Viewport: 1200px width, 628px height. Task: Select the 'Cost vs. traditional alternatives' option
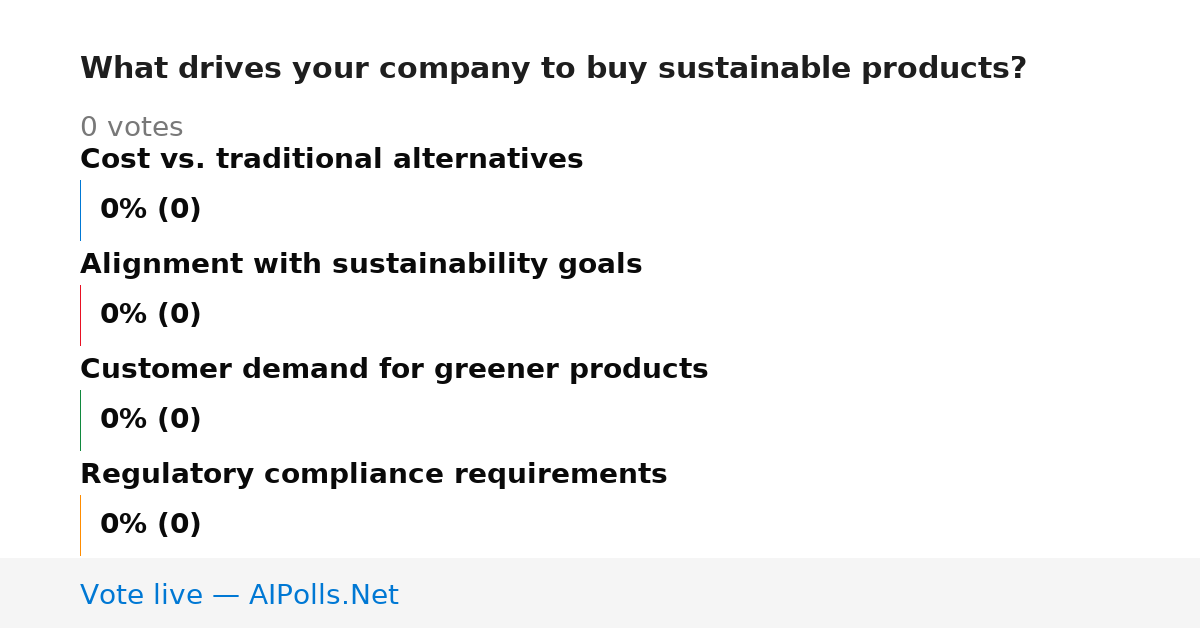(331, 159)
